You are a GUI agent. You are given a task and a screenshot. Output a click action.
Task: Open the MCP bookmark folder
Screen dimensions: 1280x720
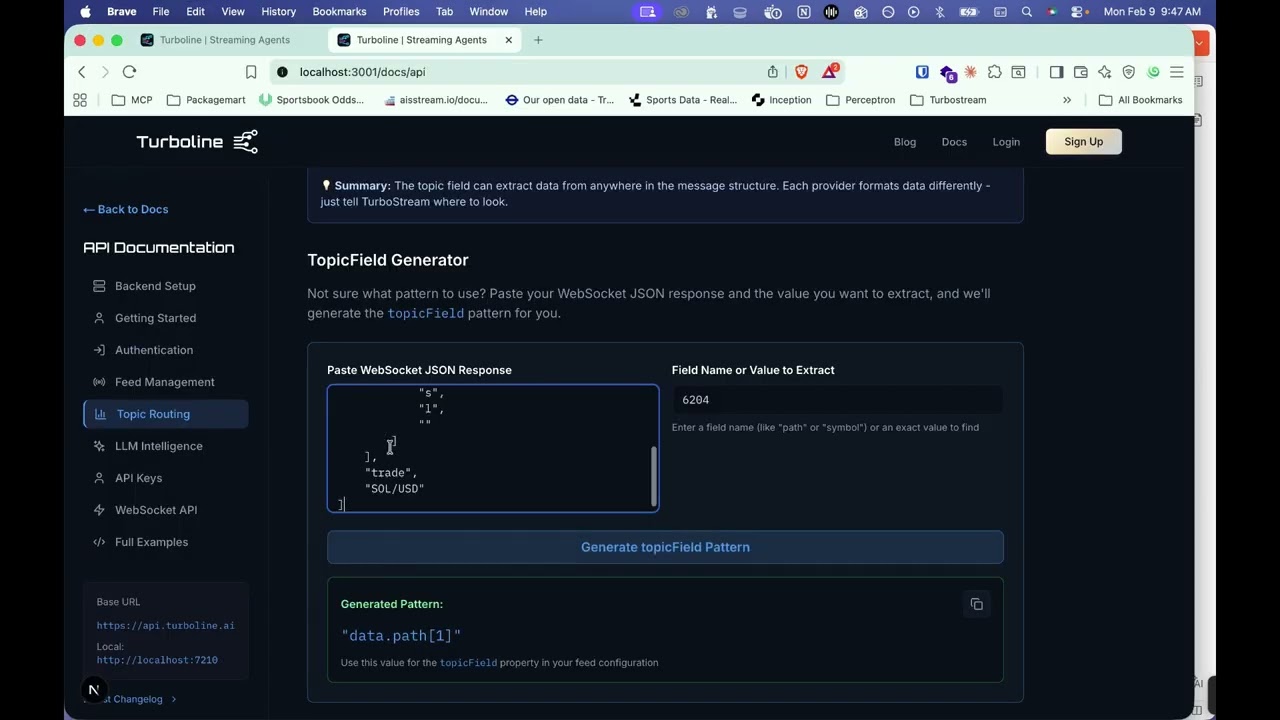click(x=132, y=100)
